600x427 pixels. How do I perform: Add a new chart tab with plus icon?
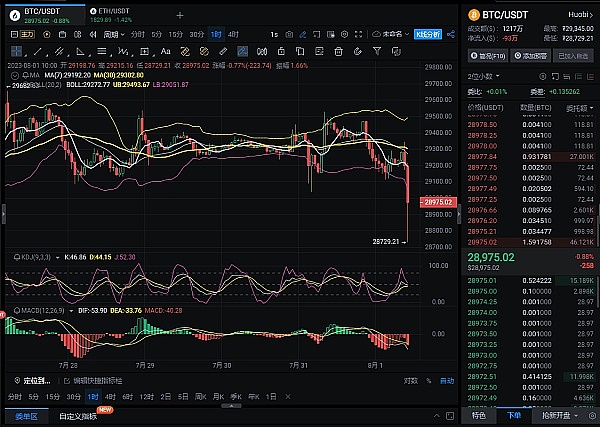tap(180, 15)
